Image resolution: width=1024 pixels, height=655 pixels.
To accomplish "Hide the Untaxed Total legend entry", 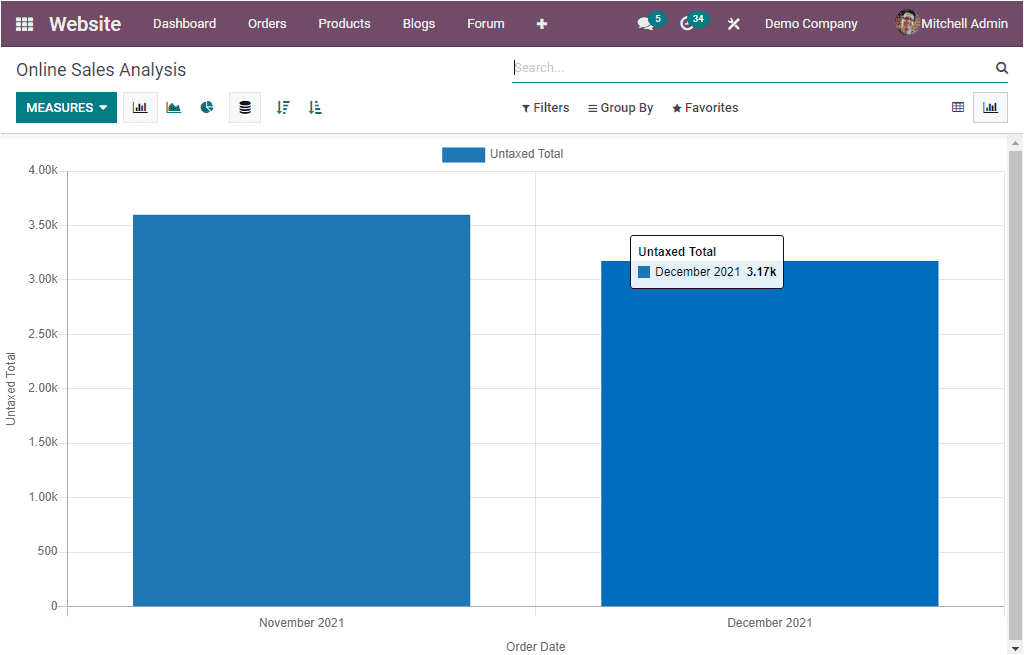I will click(x=503, y=154).
